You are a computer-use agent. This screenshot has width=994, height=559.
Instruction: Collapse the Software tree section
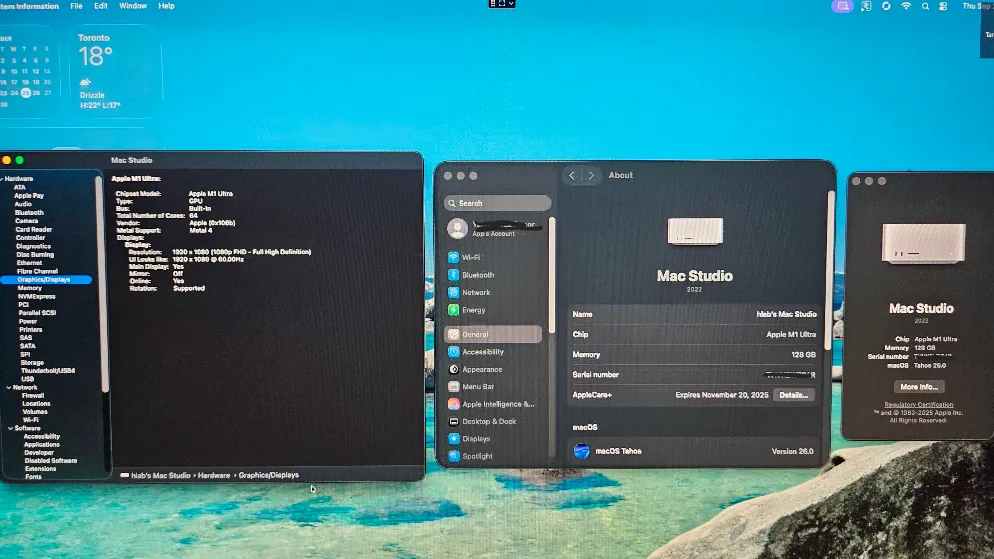(x=10, y=428)
